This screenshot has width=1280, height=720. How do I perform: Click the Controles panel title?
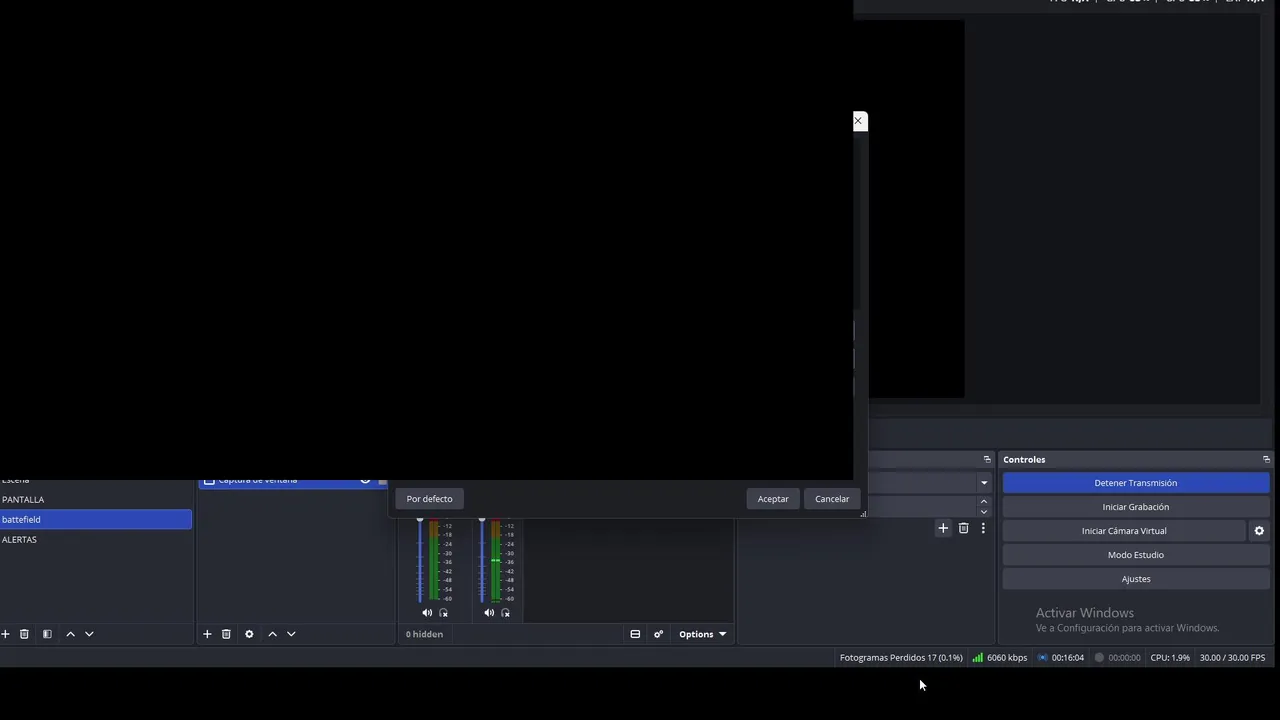1024,459
